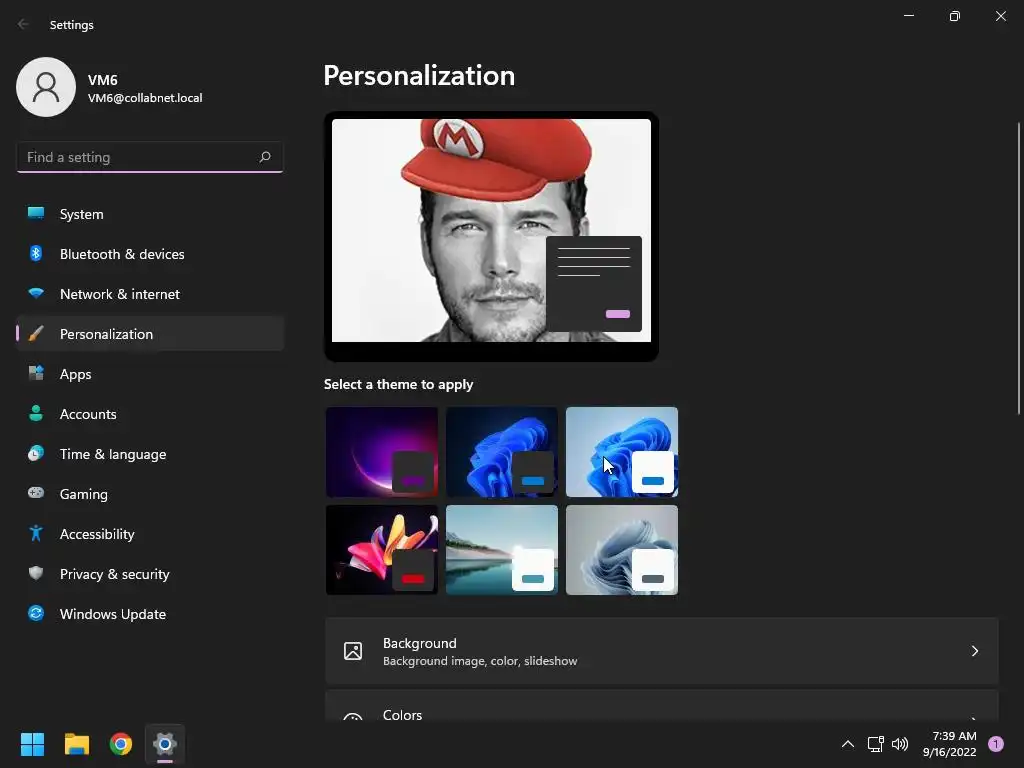Open the Colors settings row
1024x768 pixels.
click(662, 705)
